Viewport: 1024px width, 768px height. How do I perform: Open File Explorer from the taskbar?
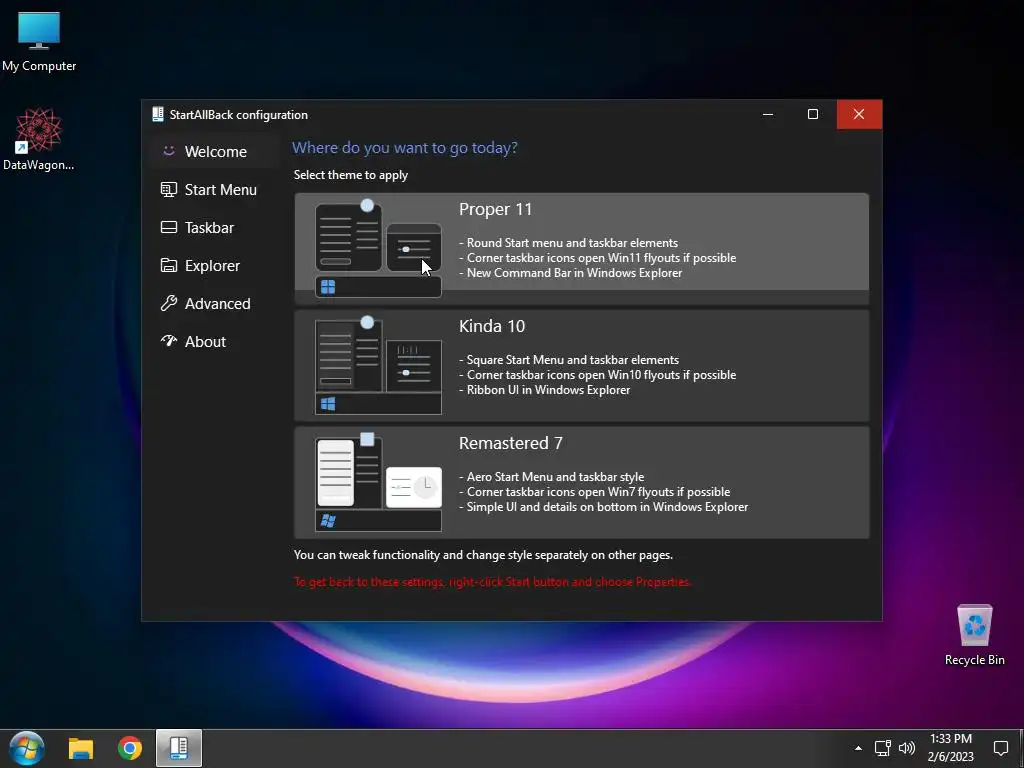click(x=81, y=748)
